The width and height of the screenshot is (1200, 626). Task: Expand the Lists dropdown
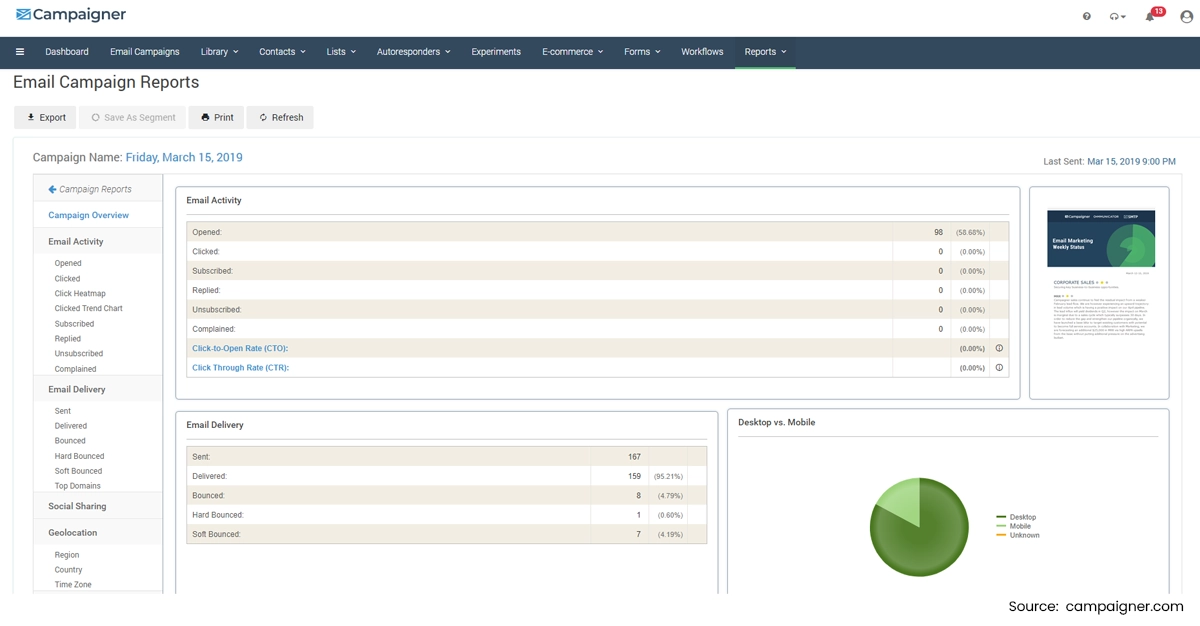coord(341,52)
